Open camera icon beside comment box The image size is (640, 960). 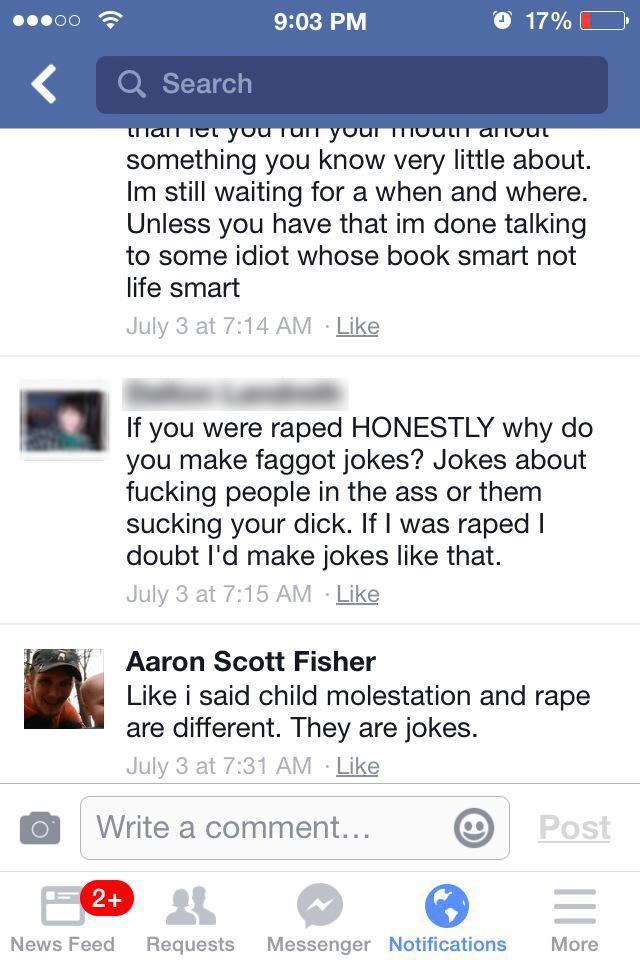[40, 828]
